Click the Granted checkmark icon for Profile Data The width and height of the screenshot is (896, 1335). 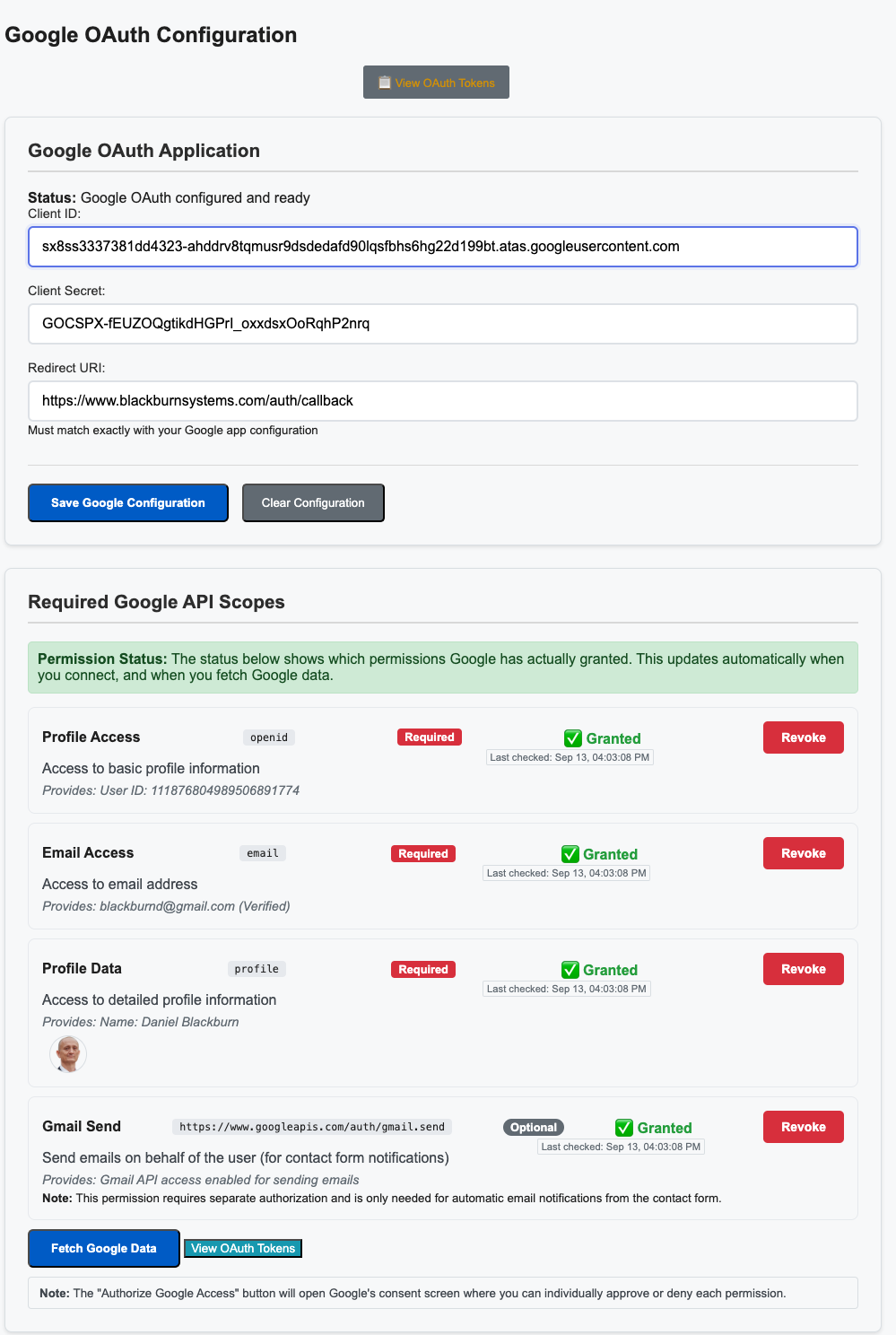pyautogui.click(x=570, y=970)
